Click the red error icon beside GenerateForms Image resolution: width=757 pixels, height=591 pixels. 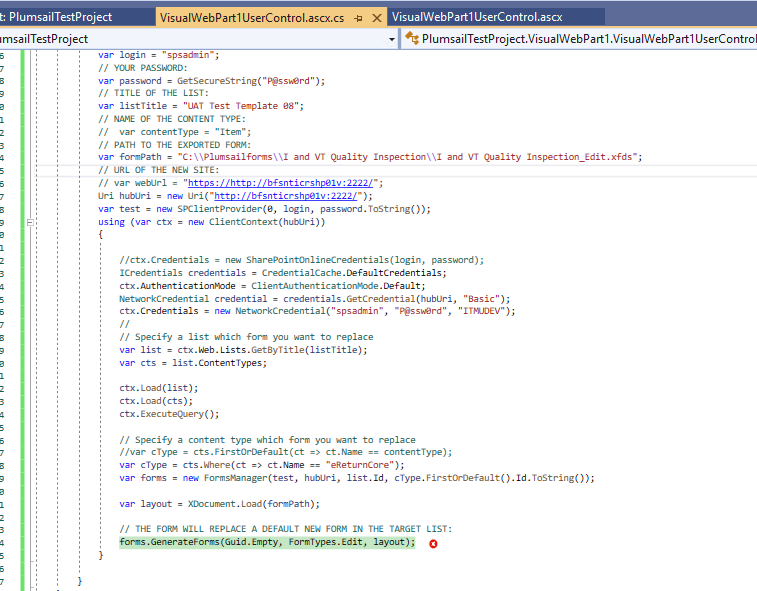tap(433, 543)
